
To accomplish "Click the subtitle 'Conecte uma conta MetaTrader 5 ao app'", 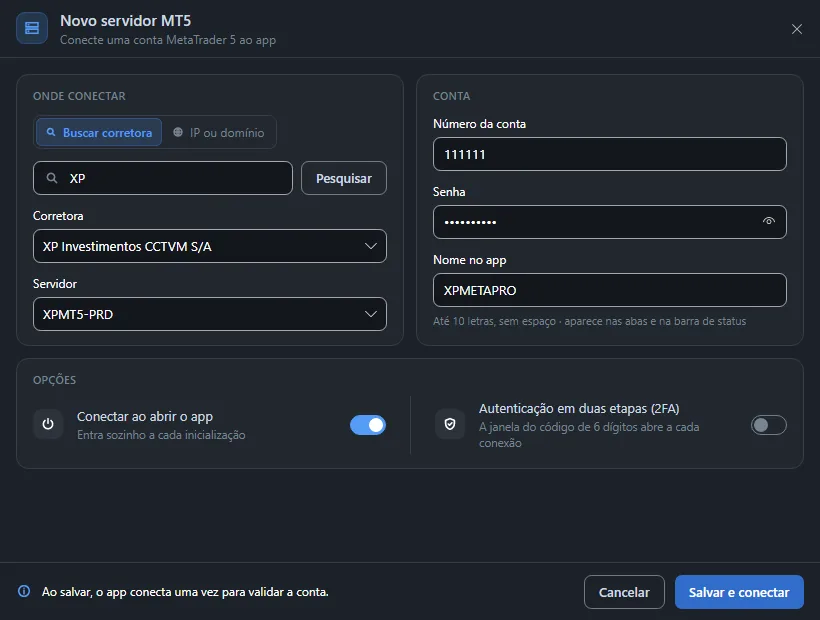I will (168, 40).
